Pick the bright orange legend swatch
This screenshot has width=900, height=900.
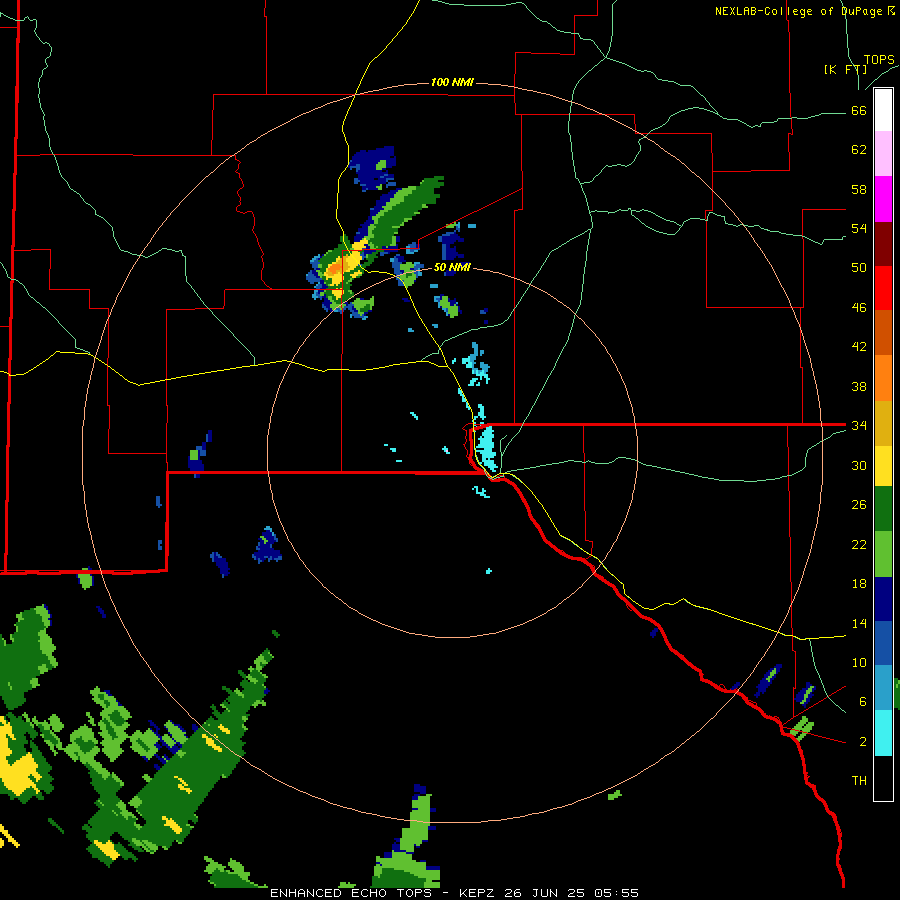click(x=883, y=378)
